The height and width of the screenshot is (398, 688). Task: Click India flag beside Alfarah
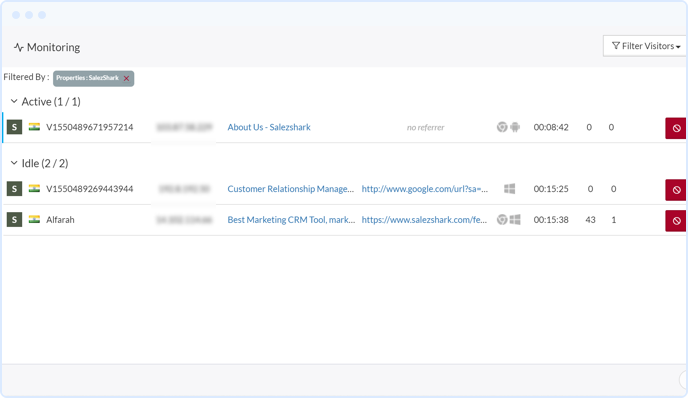point(34,219)
